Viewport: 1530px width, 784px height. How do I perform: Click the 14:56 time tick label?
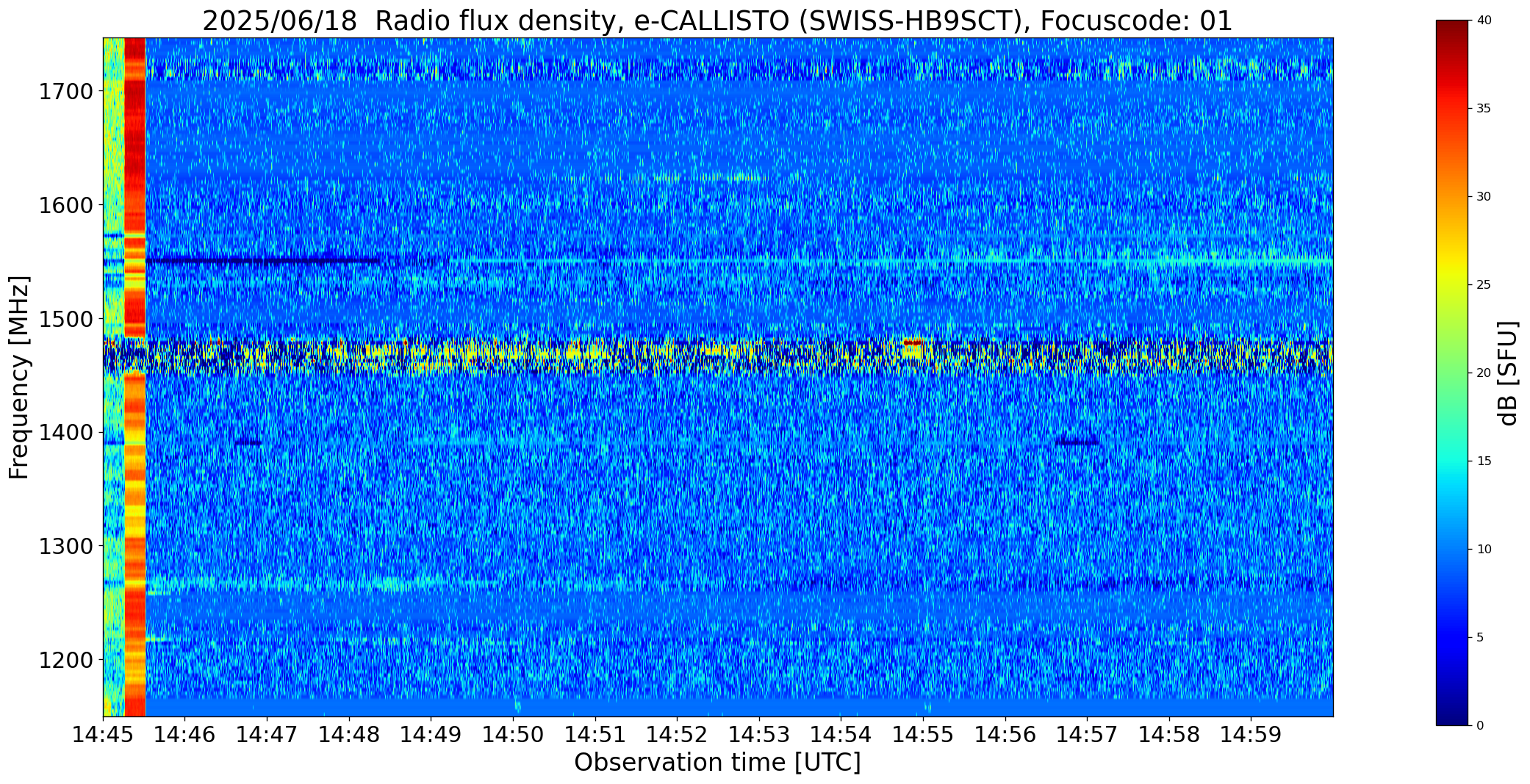tap(1005, 734)
